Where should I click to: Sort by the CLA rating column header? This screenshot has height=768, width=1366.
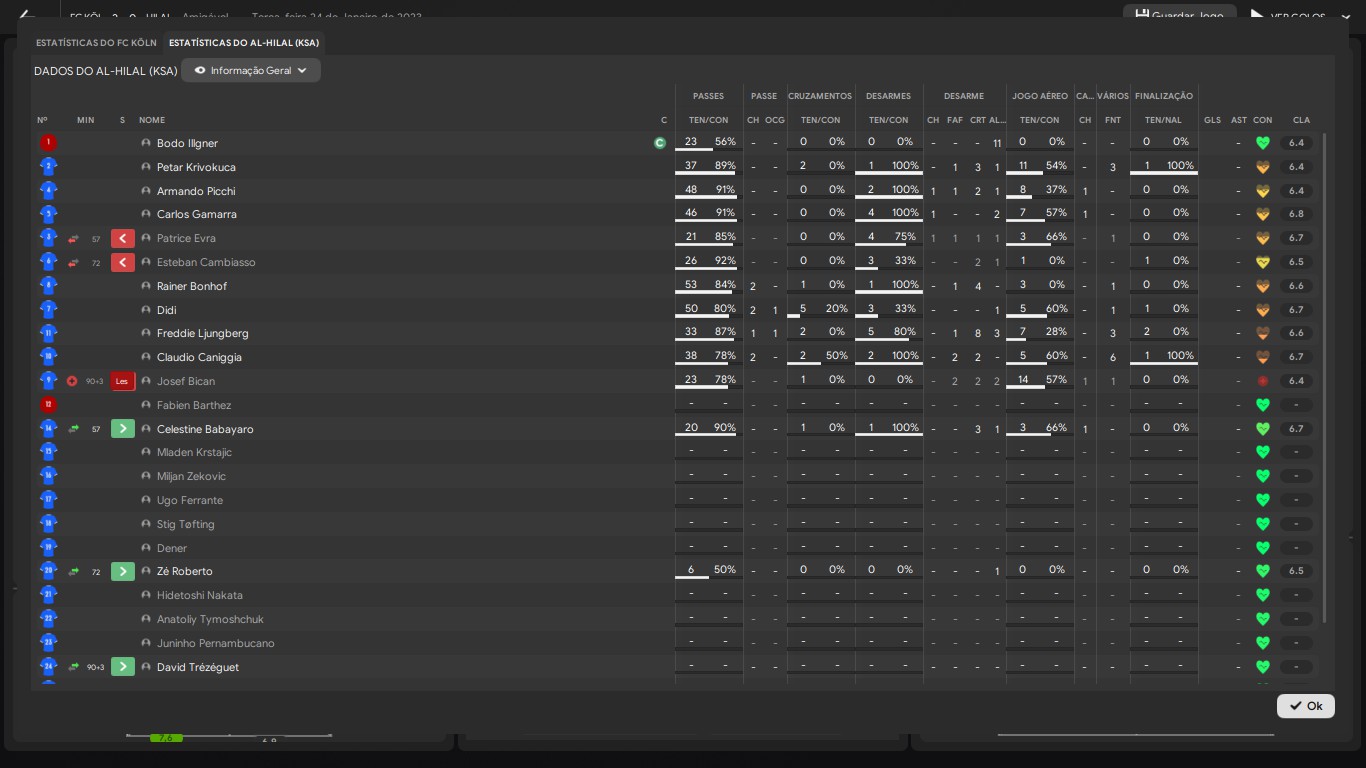click(x=1301, y=120)
